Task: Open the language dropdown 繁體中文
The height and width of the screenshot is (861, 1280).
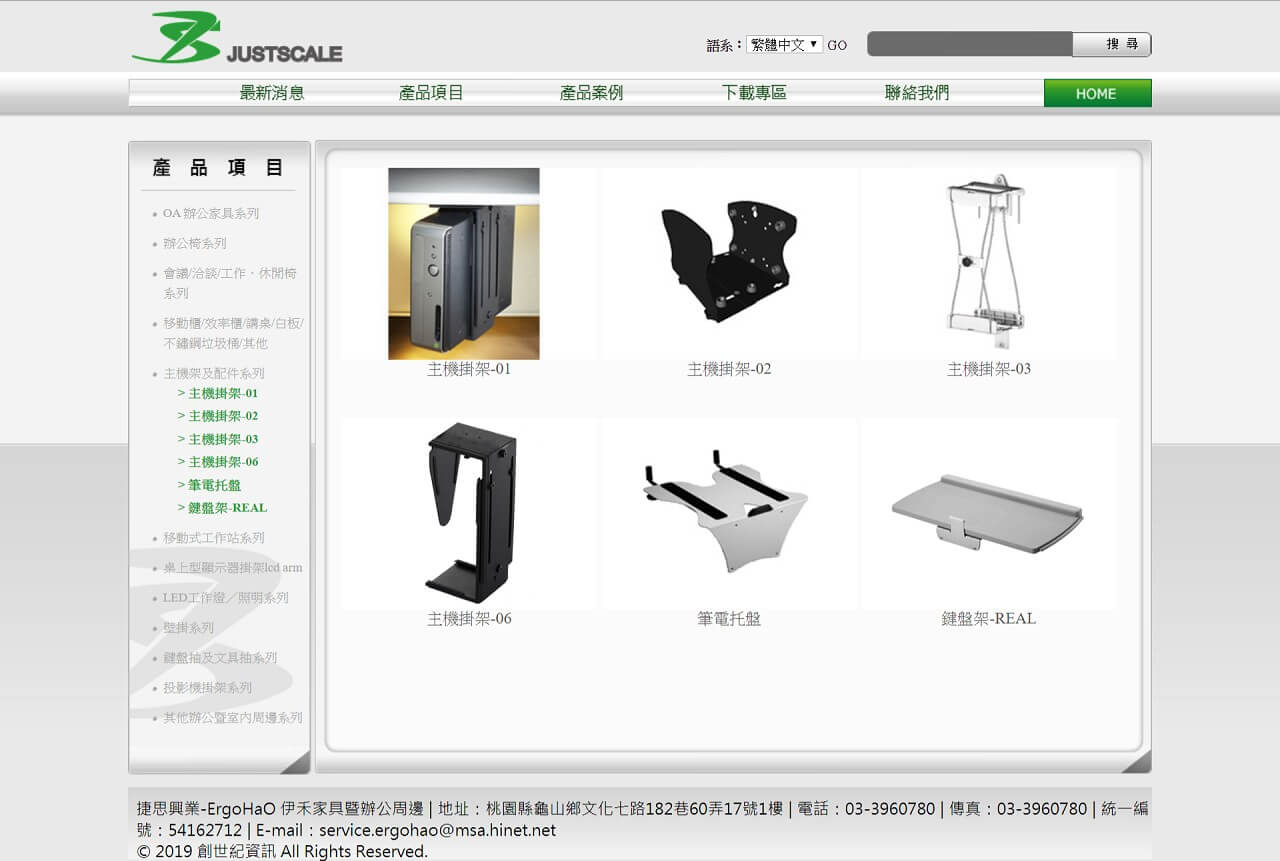Action: (x=784, y=44)
